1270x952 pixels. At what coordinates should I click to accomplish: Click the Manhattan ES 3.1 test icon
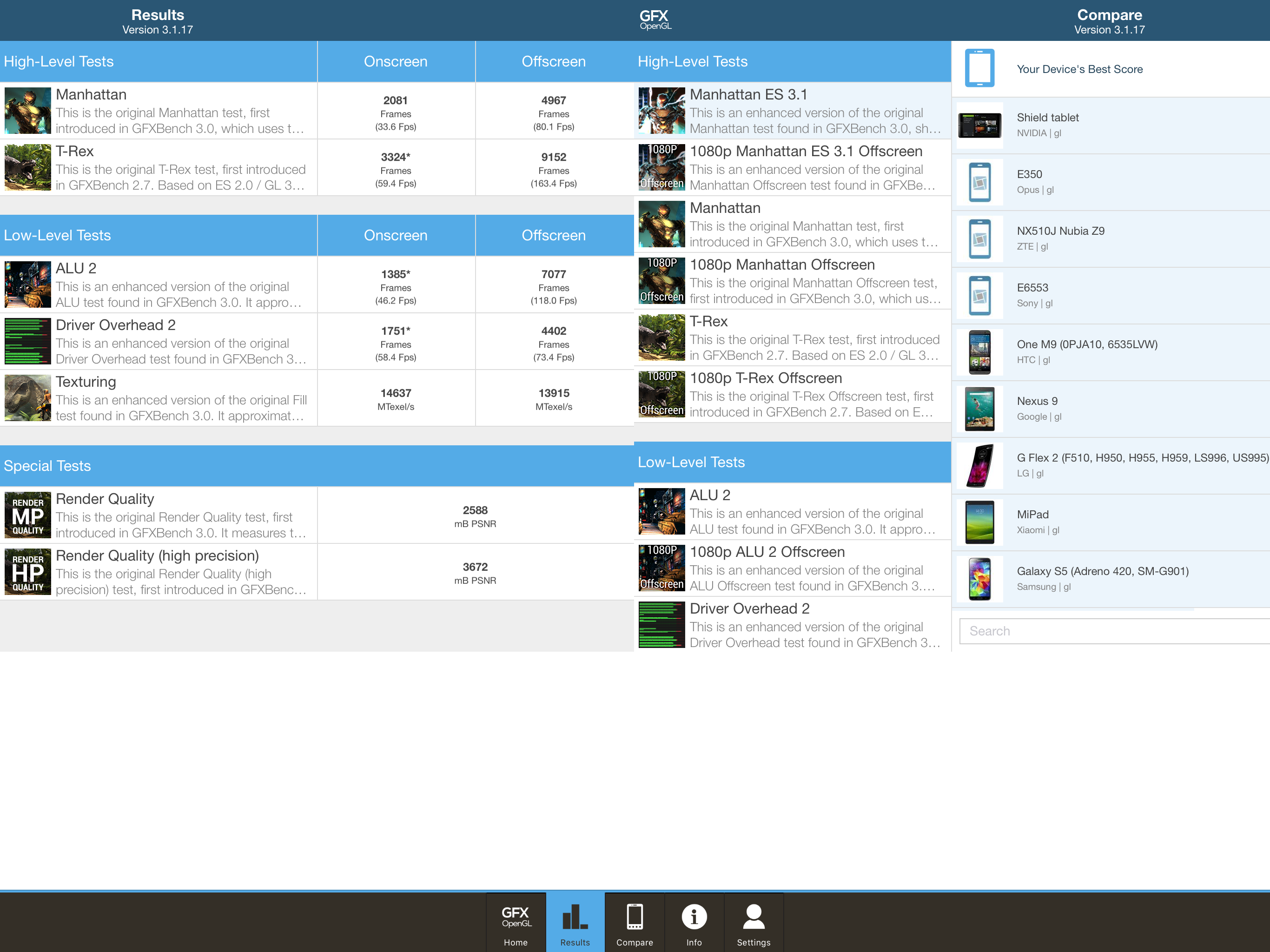pyautogui.click(x=661, y=110)
